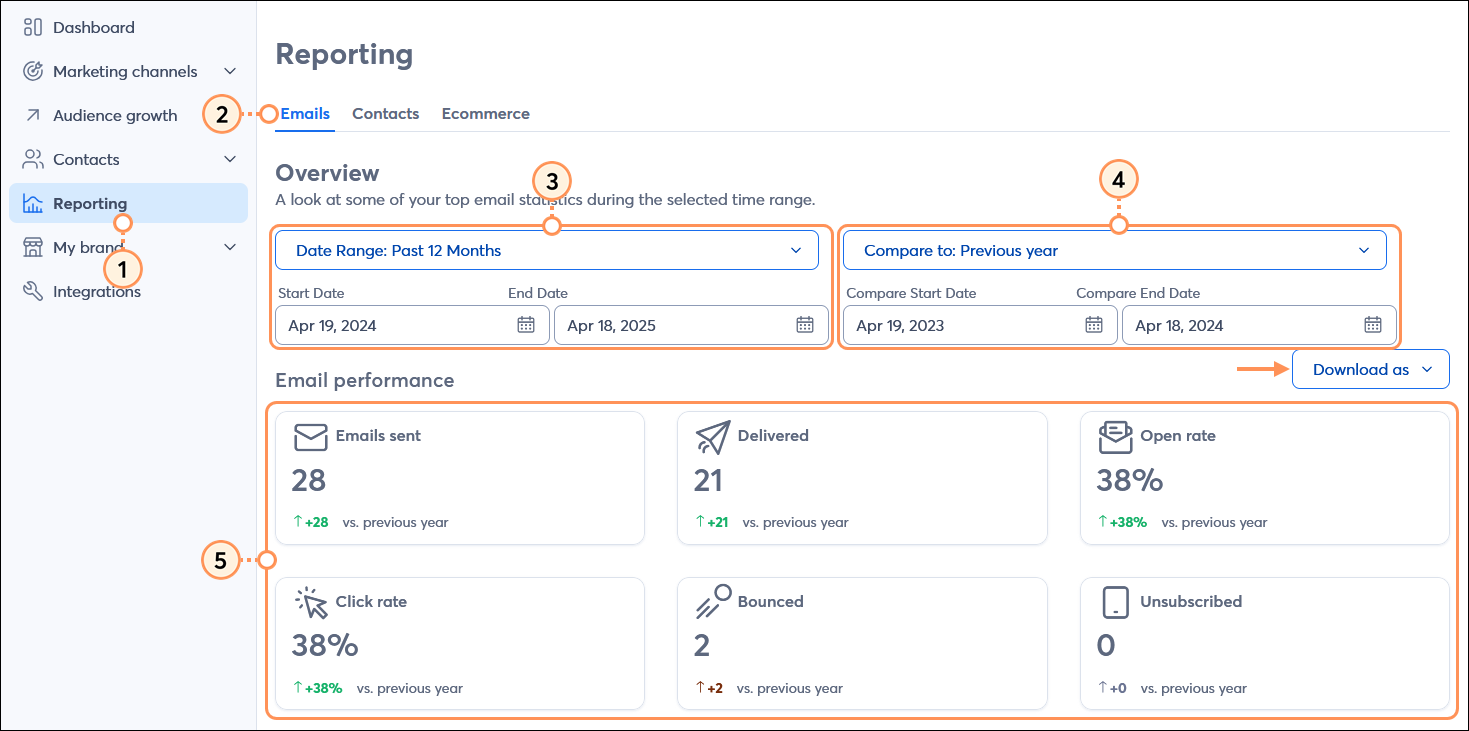Click the My brand storefront icon
Image resolution: width=1469 pixels, height=731 pixels.
[33, 247]
